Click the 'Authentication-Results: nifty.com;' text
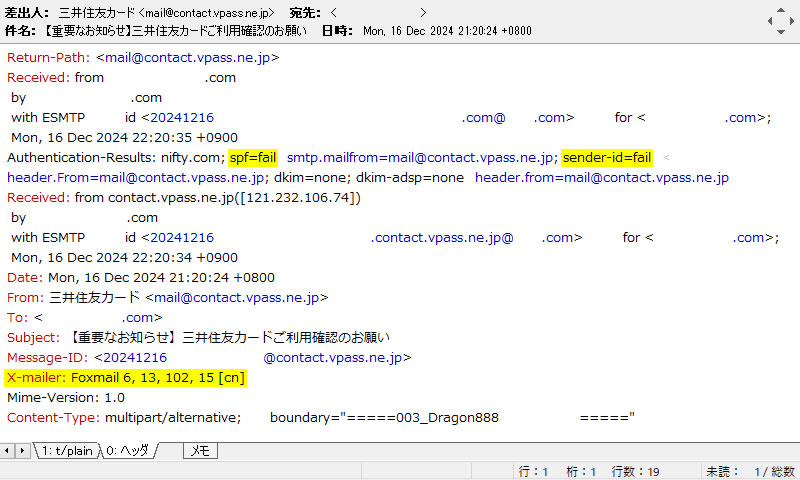This screenshot has width=800, height=480. (116, 158)
